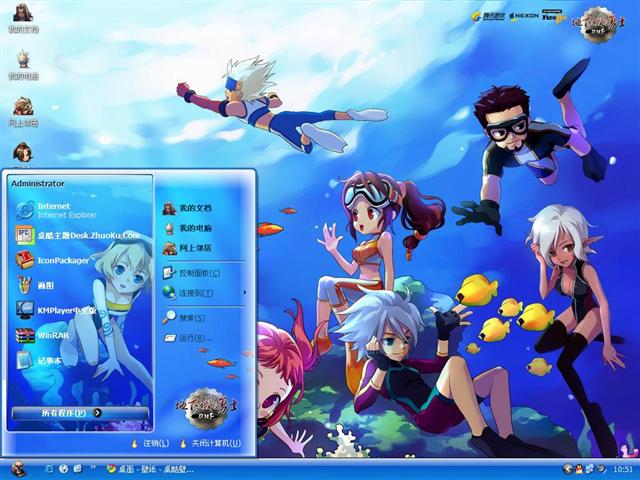Click the globe browser quick launch icon

pyautogui.click(x=63, y=469)
